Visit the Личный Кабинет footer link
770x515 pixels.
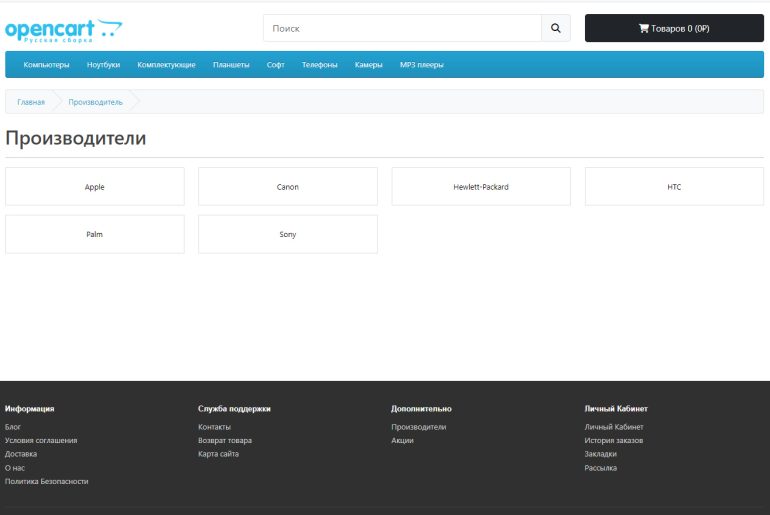click(614, 427)
